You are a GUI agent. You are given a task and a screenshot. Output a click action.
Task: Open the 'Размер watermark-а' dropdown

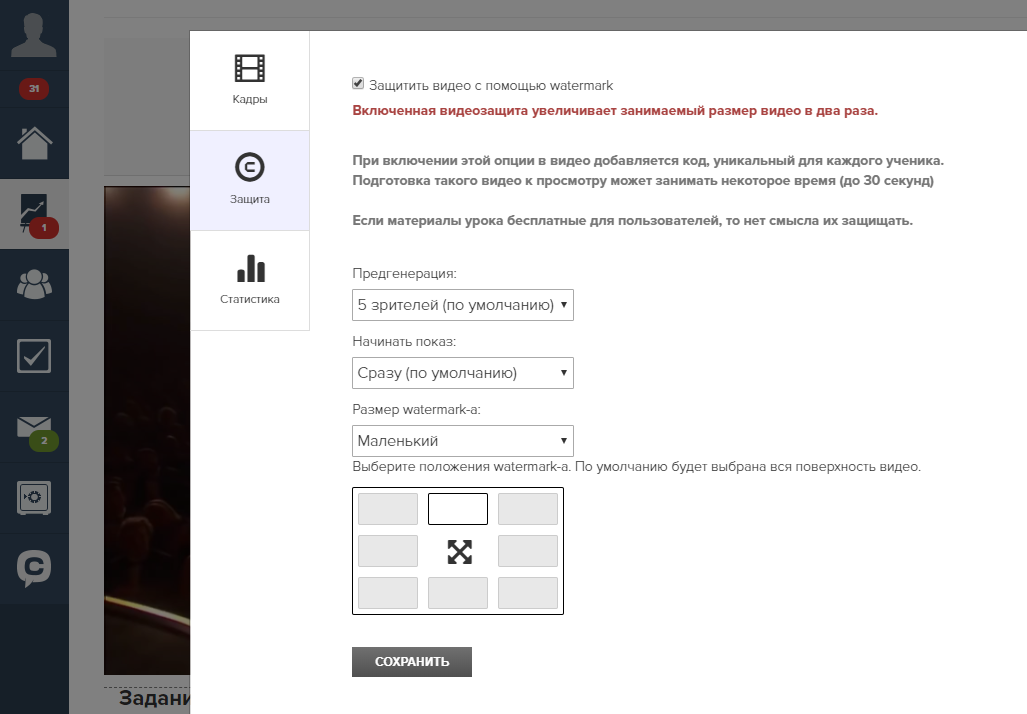(x=462, y=441)
